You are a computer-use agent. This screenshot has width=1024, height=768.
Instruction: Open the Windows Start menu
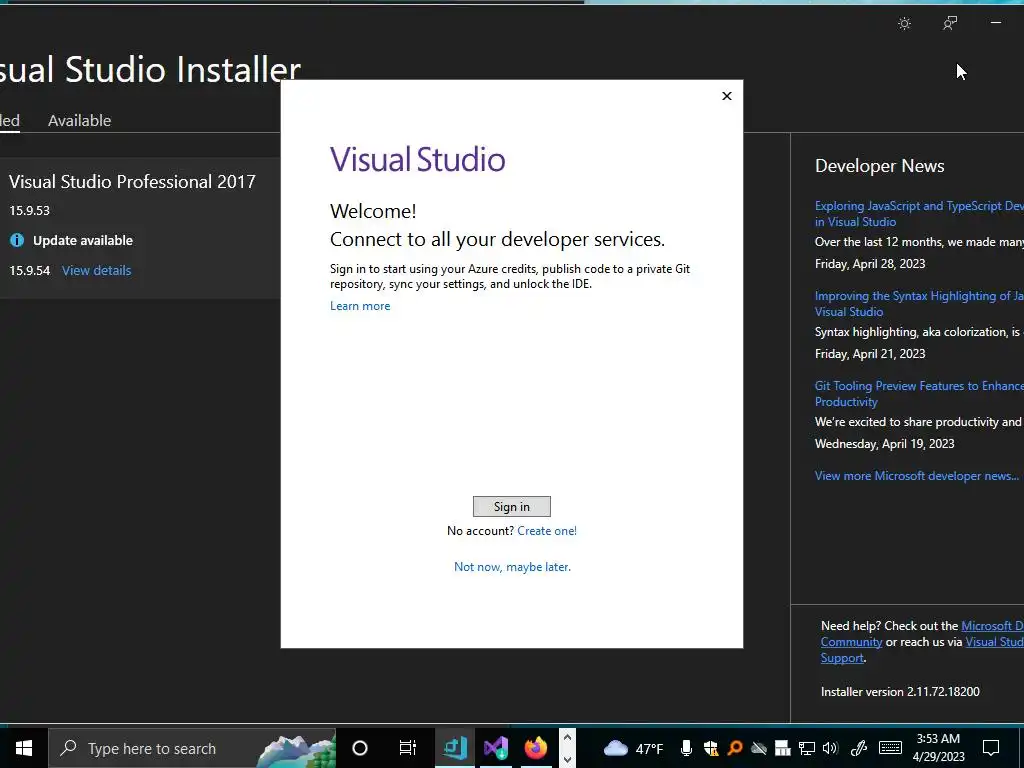(24, 748)
